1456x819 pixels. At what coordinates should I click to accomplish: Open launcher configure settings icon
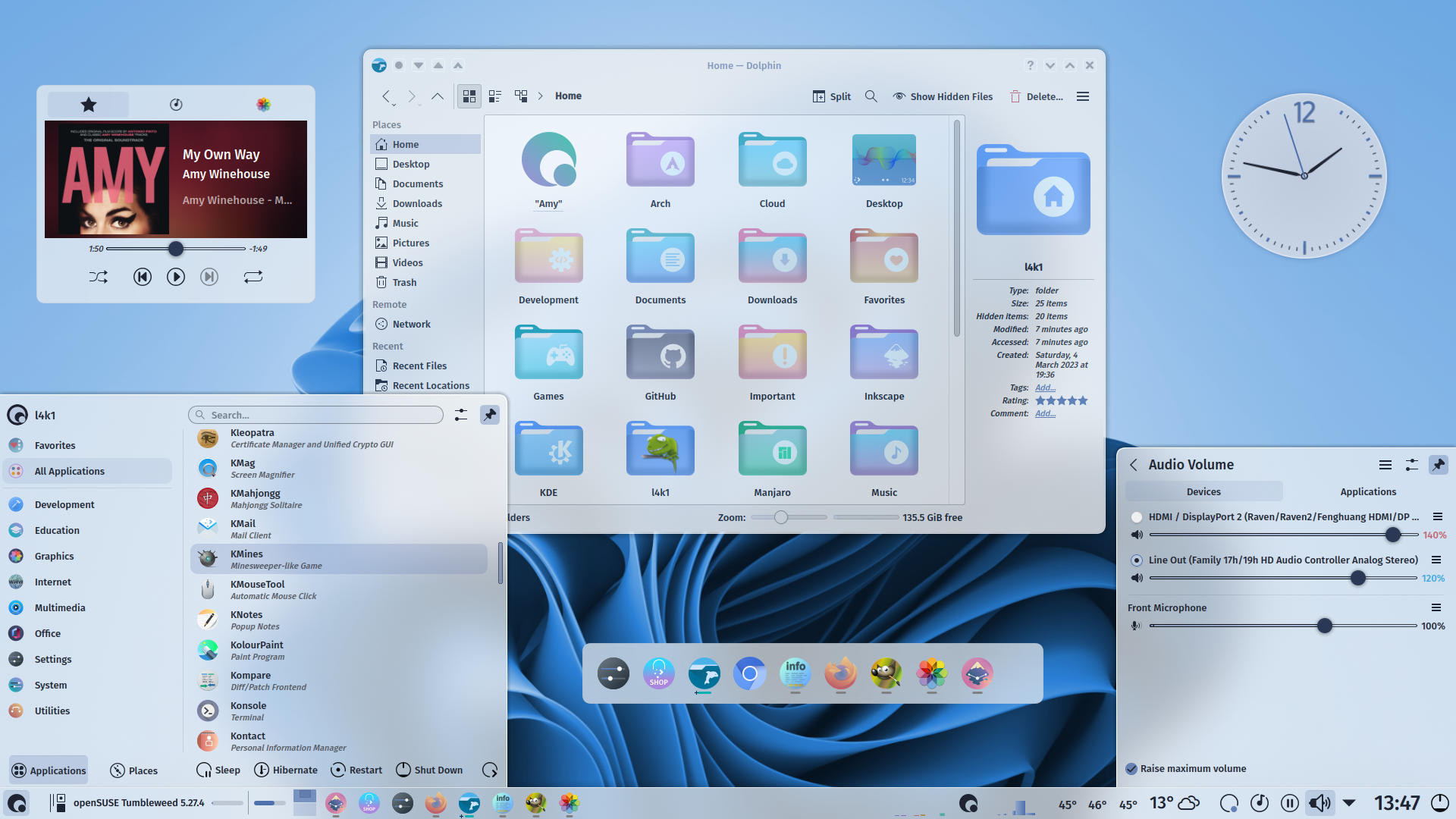(461, 415)
